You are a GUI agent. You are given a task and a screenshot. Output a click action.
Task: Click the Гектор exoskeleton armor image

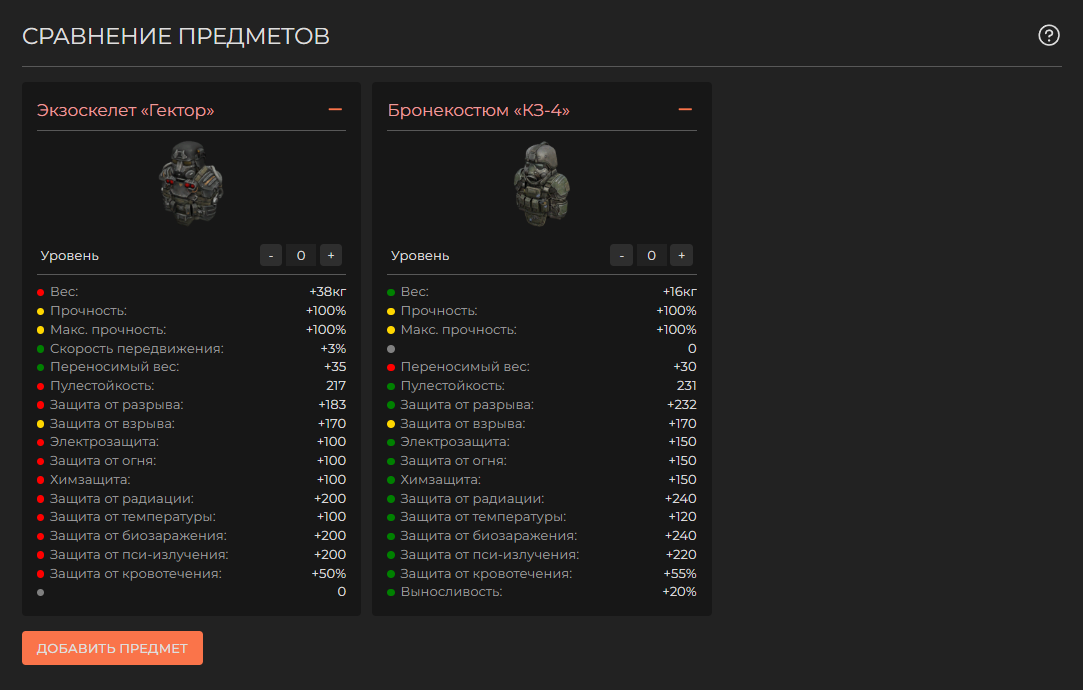point(191,182)
